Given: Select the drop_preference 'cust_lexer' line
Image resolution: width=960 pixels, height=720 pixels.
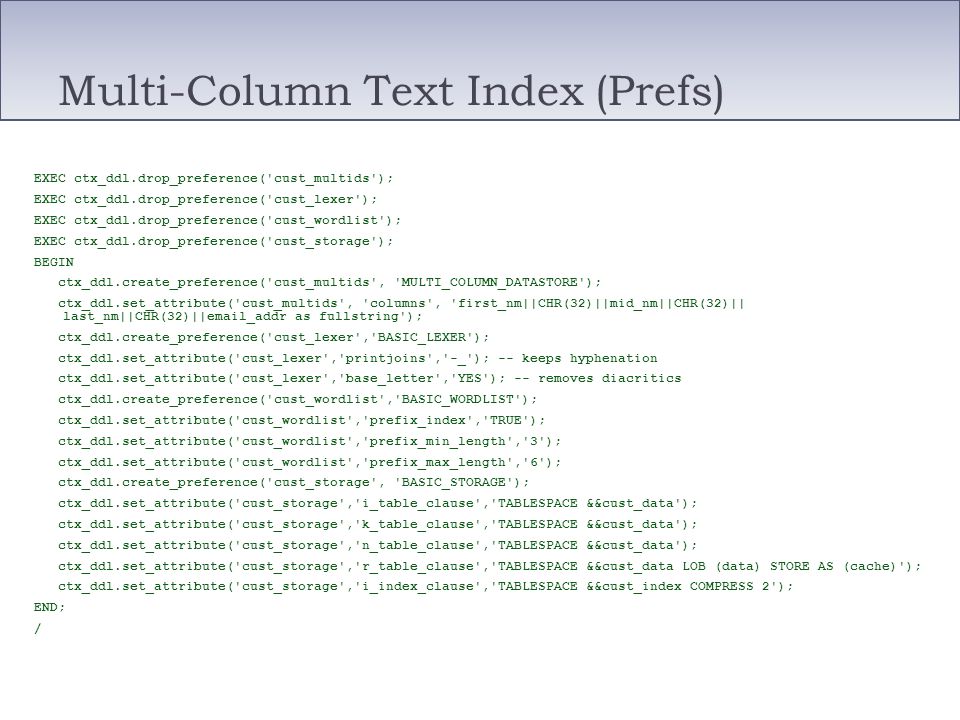Looking at the screenshot, I should pyautogui.click(x=206, y=200).
